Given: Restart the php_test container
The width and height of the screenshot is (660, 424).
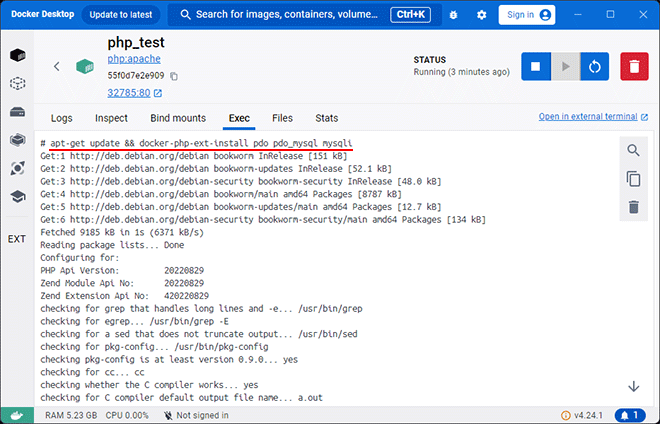Looking at the screenshot, I should (x=595, y=66).
